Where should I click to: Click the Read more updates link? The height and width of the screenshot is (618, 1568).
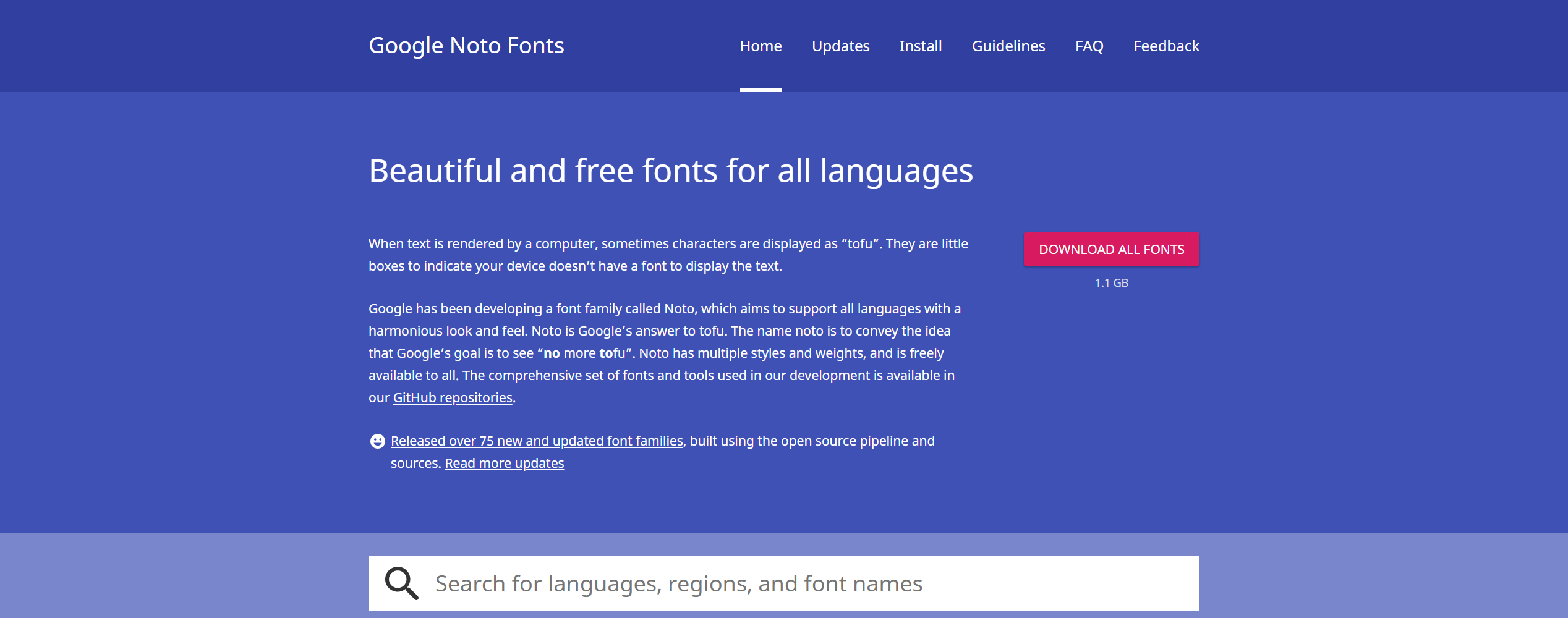(x=504, y=463)
